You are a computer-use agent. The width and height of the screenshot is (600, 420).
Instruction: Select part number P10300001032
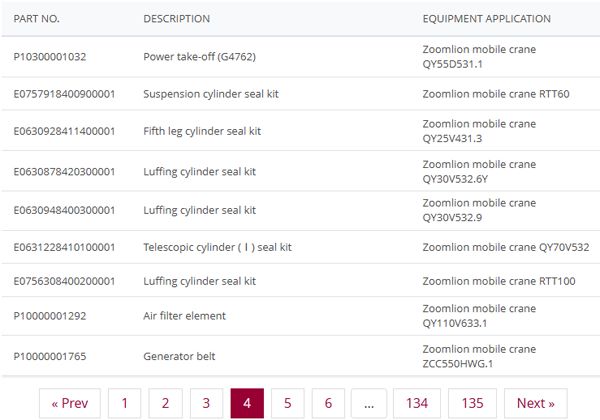pyautogui.click(x=50, y=57)
